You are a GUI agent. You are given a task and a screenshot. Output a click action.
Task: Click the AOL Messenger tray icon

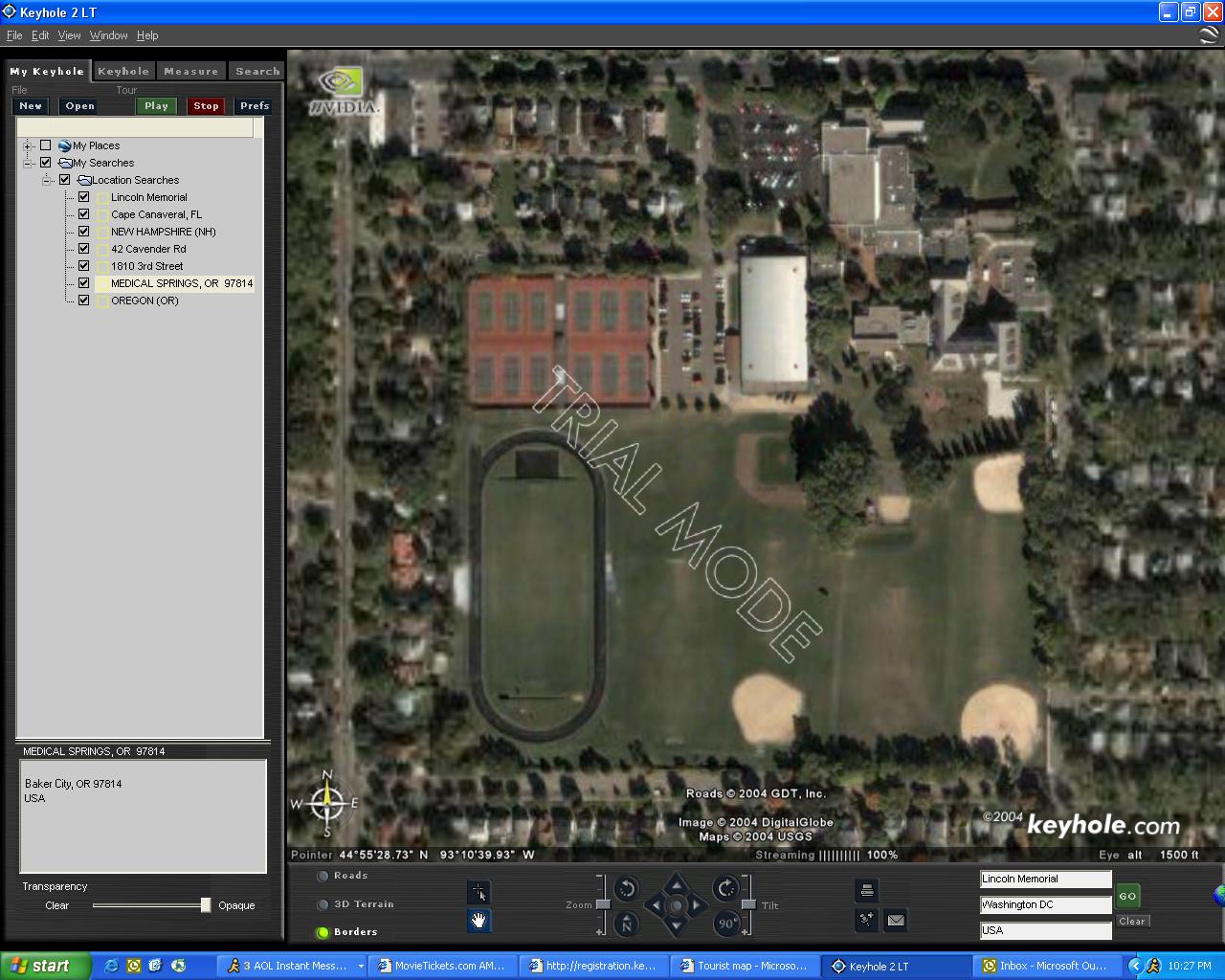pos(1153,966)
